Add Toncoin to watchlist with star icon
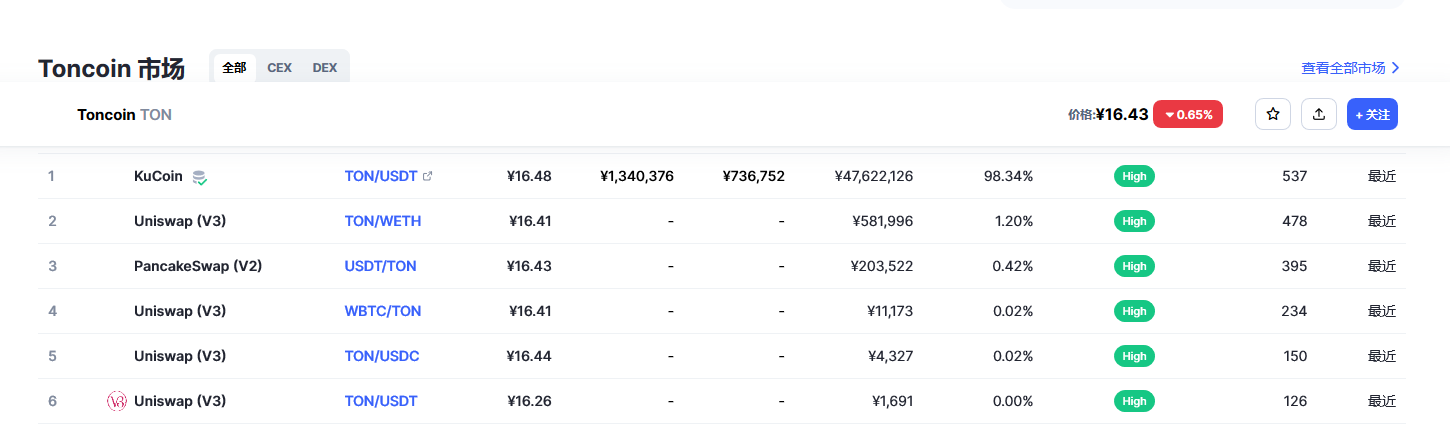 1273,114
